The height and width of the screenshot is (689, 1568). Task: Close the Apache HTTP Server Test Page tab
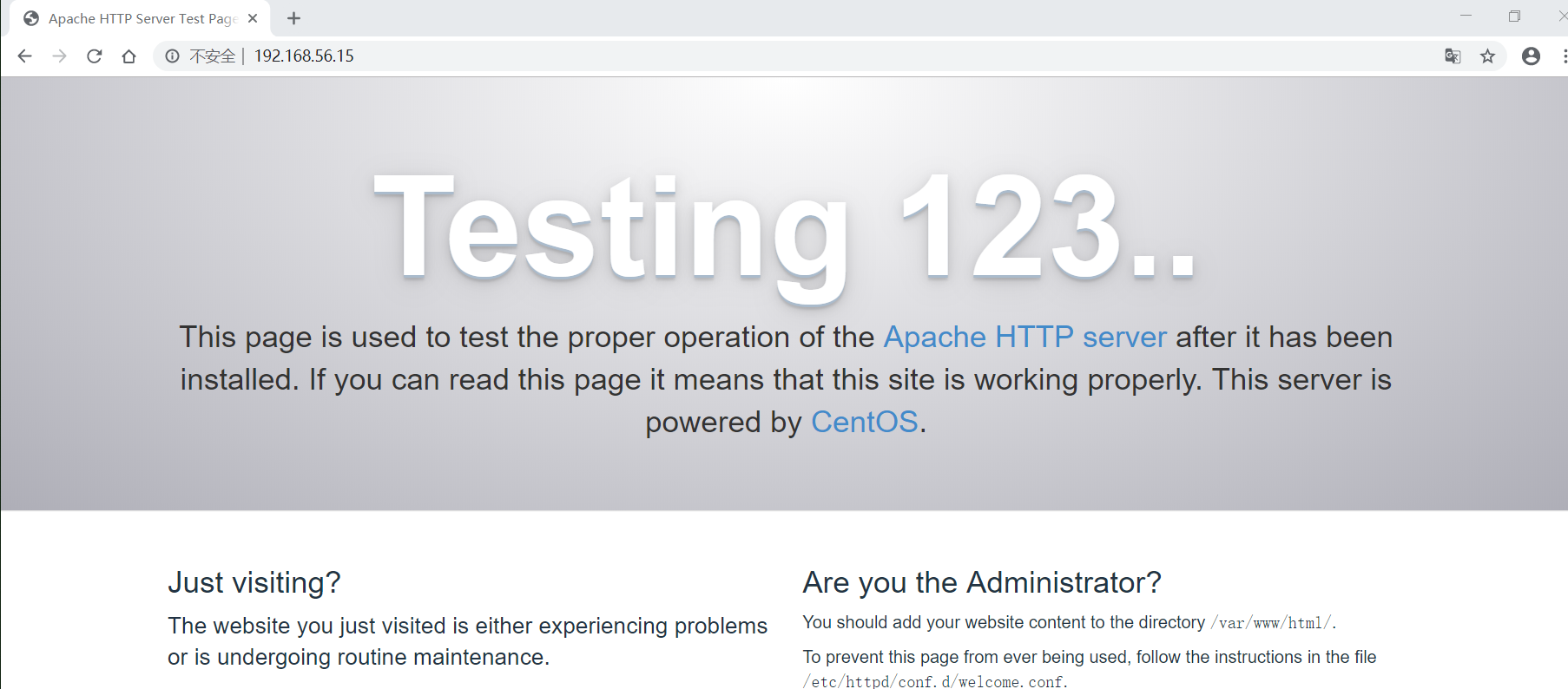click(x=253, y=18)
